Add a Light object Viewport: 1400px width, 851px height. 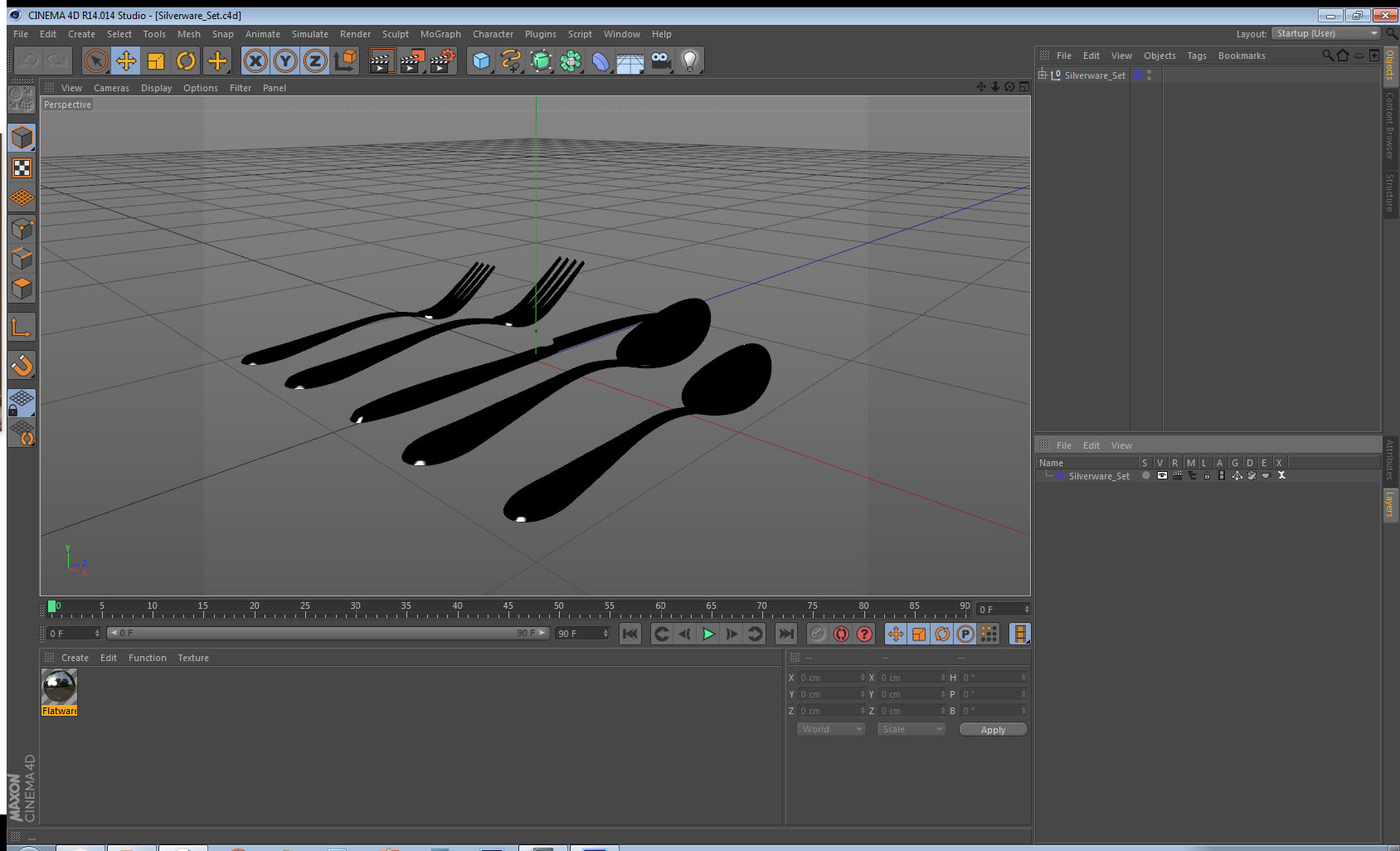tap(690, 61)
